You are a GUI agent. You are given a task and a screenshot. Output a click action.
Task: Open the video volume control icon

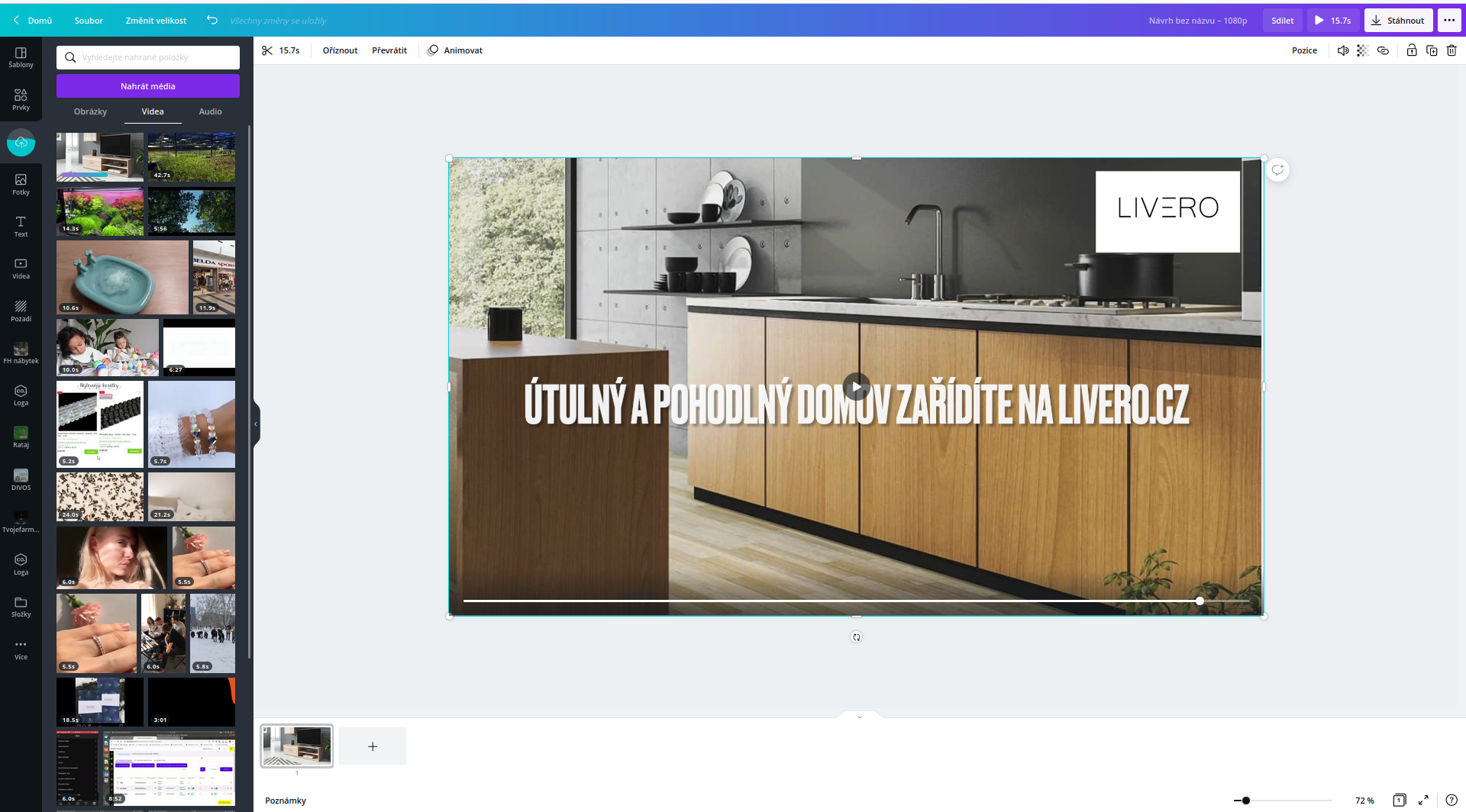click(1343, 50)
